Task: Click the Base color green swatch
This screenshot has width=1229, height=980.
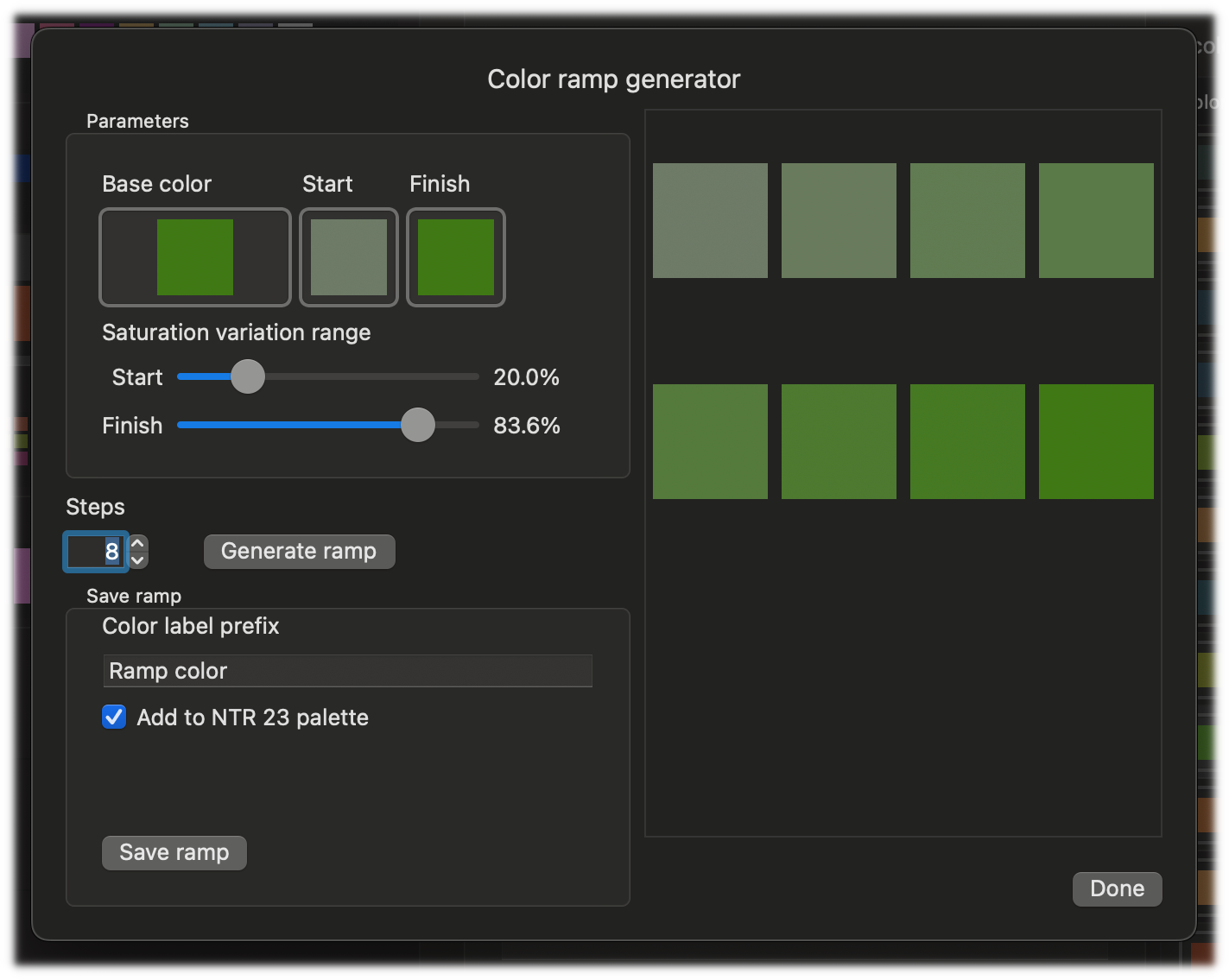Action: click(x=195, y=257)
